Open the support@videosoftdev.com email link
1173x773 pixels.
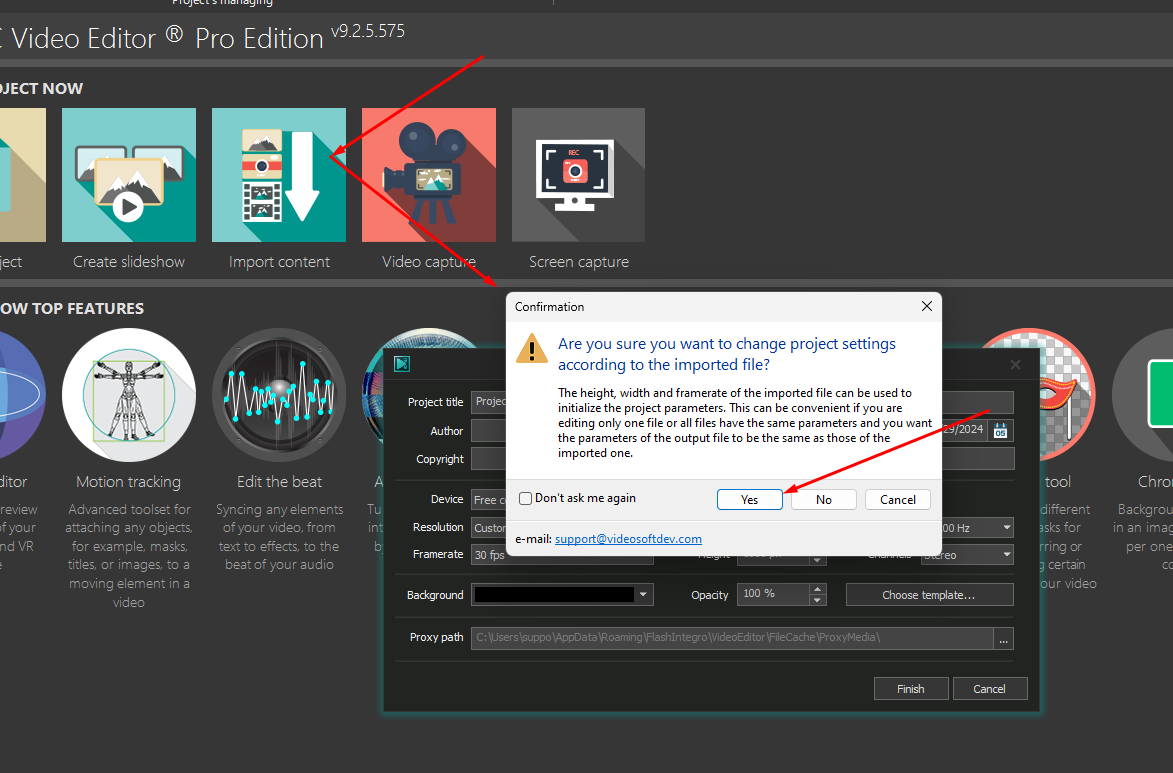click(x=628, y=539)
